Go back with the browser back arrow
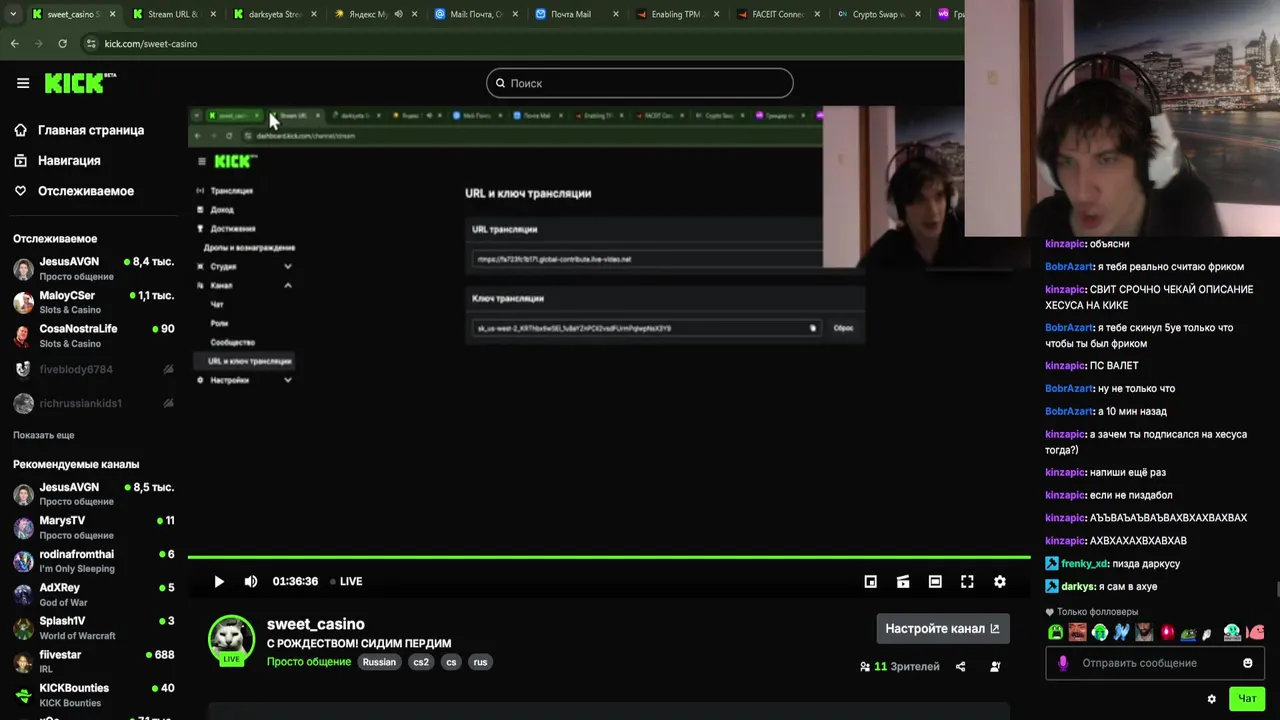This screenshot has height=720, width=1280. (x=14, y=44)
